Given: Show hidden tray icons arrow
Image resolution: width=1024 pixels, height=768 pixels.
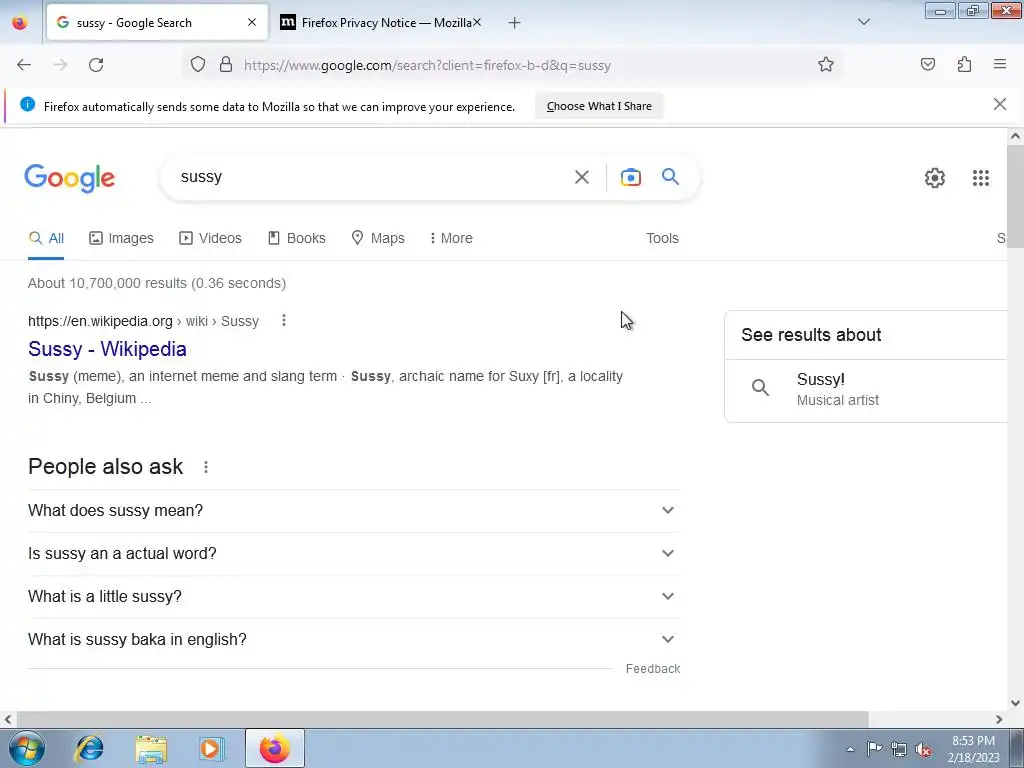Looking at the screenshot, I should click(x=850, y=749).
